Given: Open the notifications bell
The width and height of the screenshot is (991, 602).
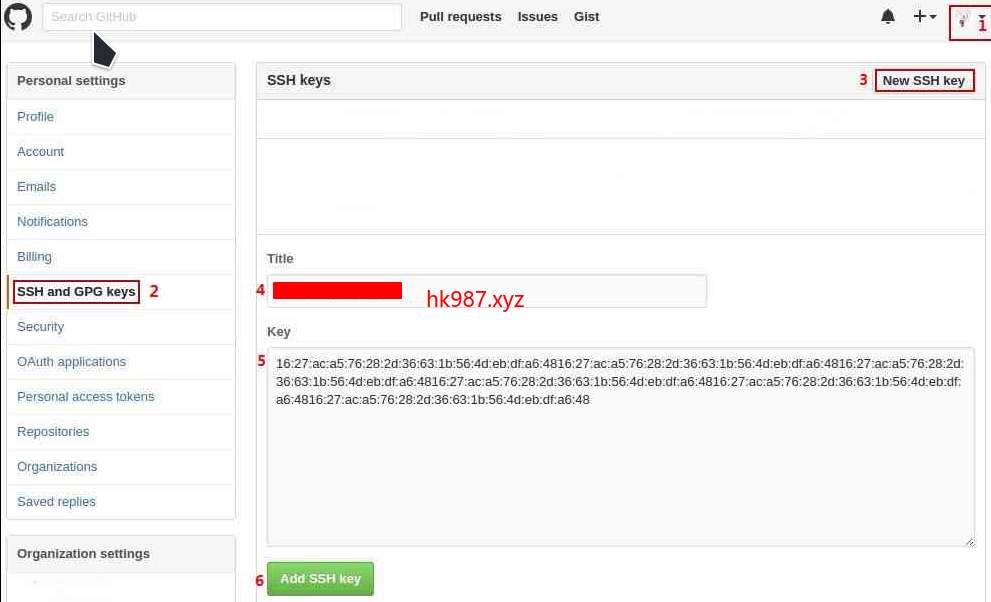Looking at the screenshot, I should click(x=887, y=16).
